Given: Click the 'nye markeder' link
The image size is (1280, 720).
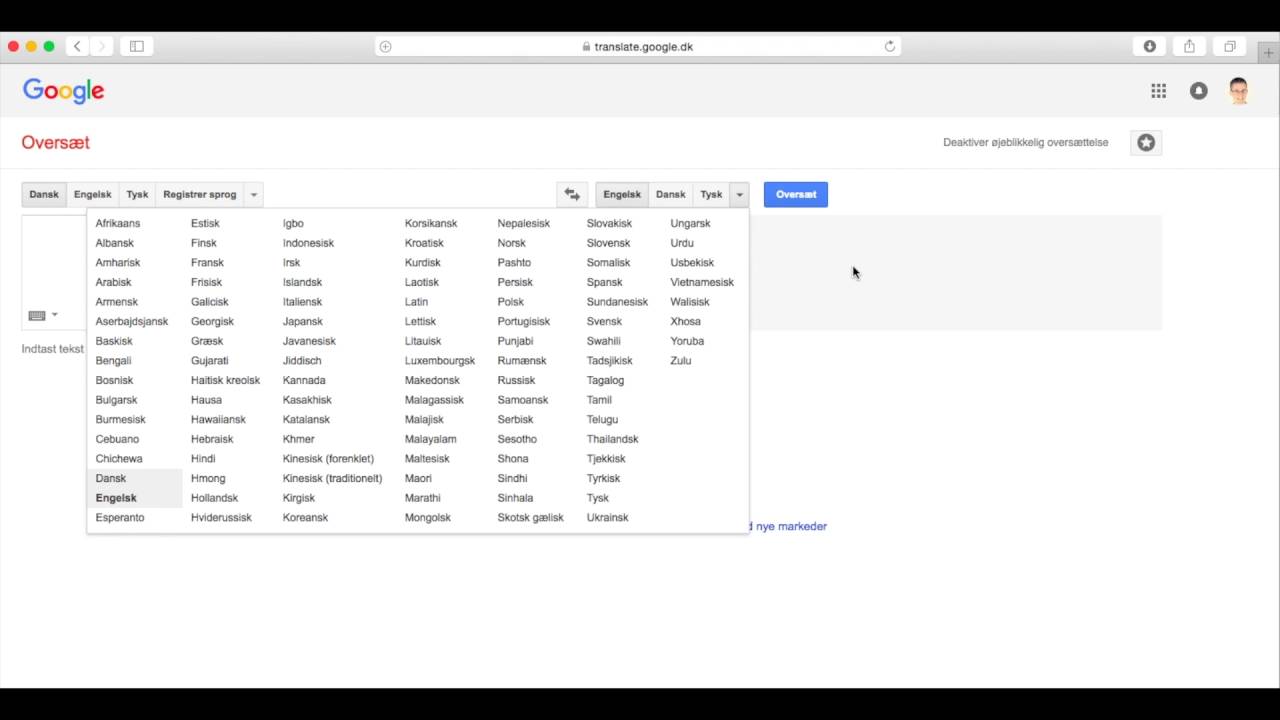Looking at the screenshot, I should point(791,526).
